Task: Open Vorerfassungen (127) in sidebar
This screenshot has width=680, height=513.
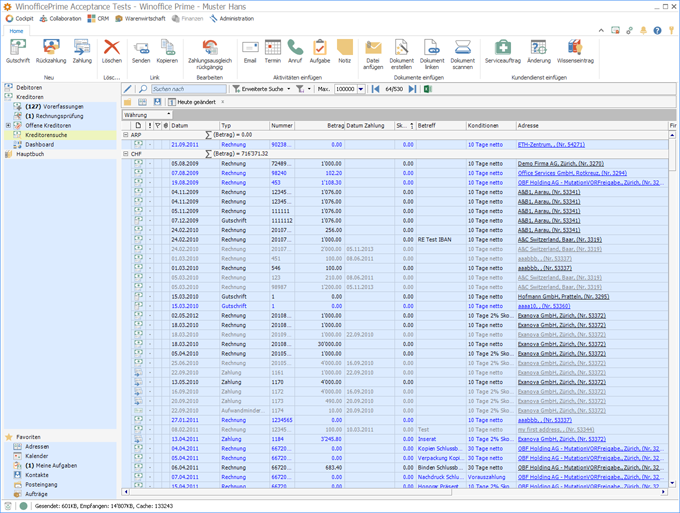Action: (54, 106)
